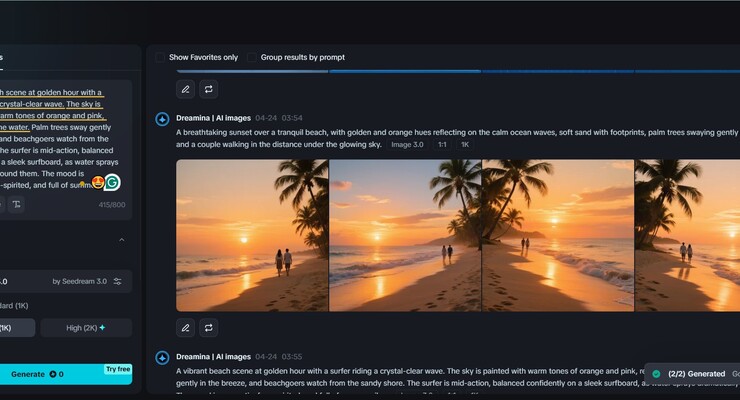Click the regenerate icon below the sunset images
The image size is (740, 400).
tap(209, 327)
